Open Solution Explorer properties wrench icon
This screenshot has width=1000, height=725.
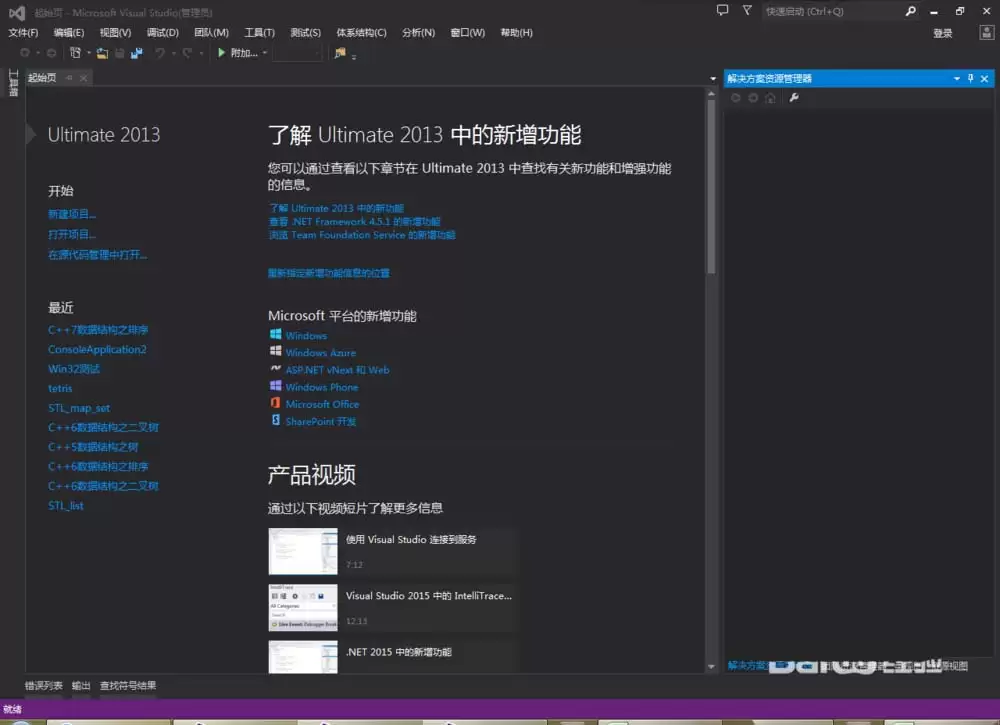click(794, 97)
